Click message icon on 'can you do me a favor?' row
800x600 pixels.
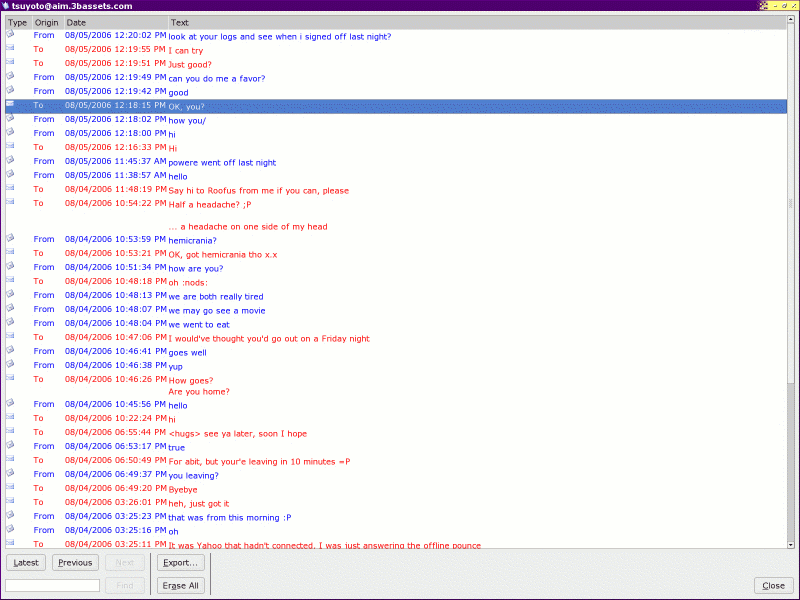pyautogui.click(x=11, y=77)
